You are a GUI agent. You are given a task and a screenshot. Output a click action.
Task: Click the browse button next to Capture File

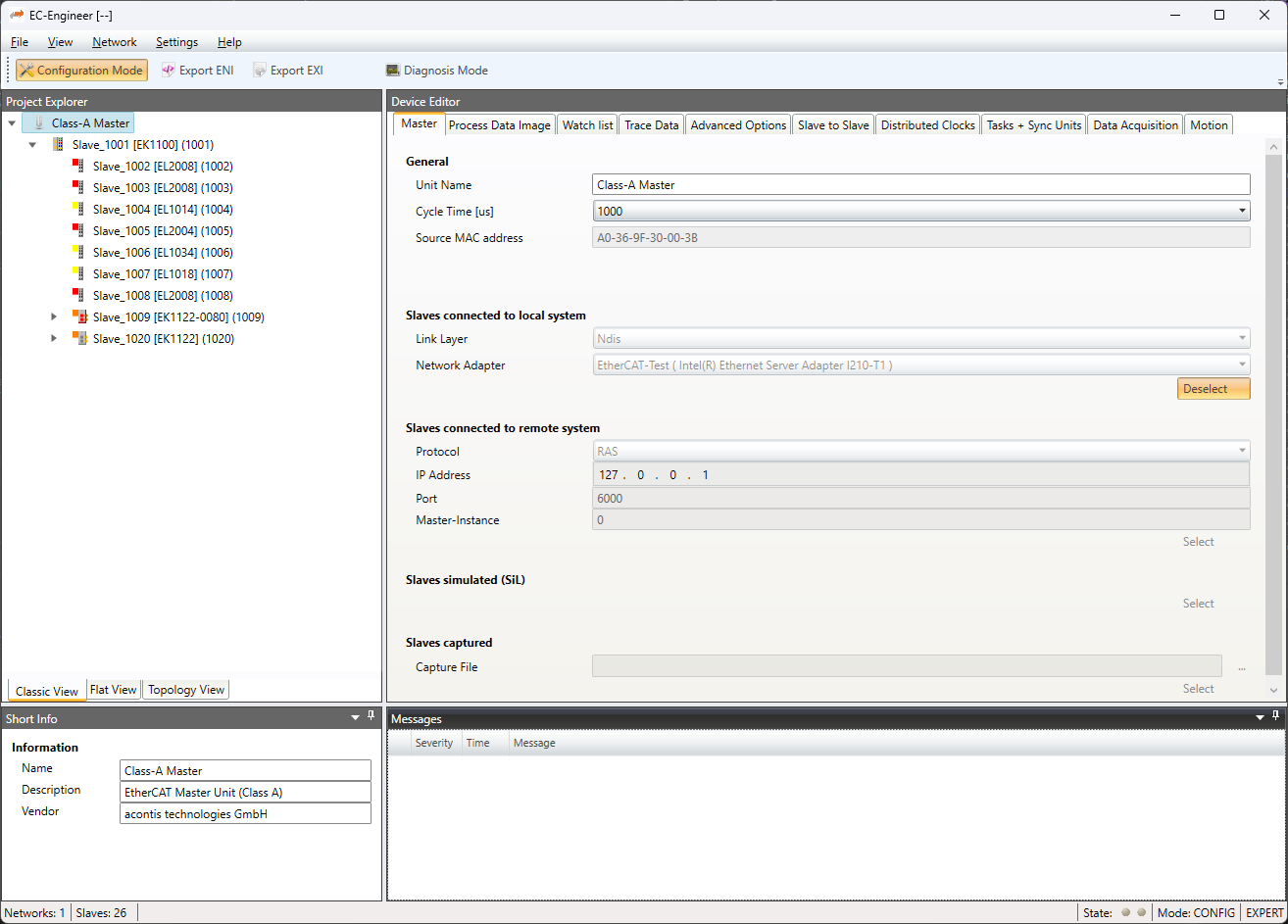click(1241, 666)
